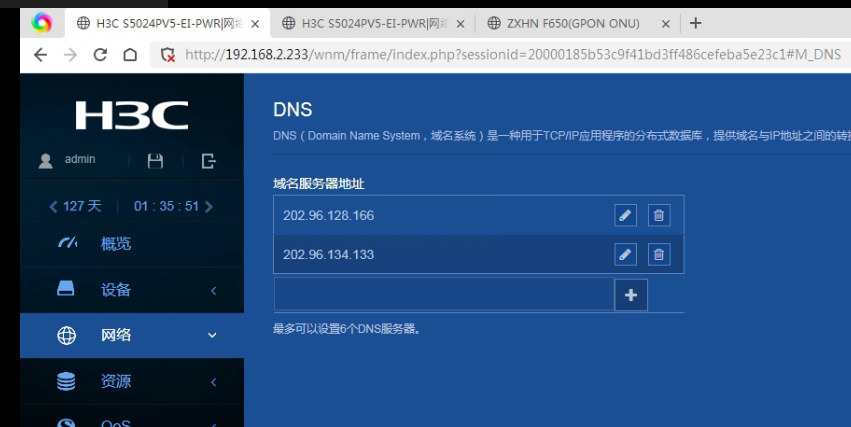The image size is (851, 427).
Task: Click the 设备 device icon
Action: point(66,289)
